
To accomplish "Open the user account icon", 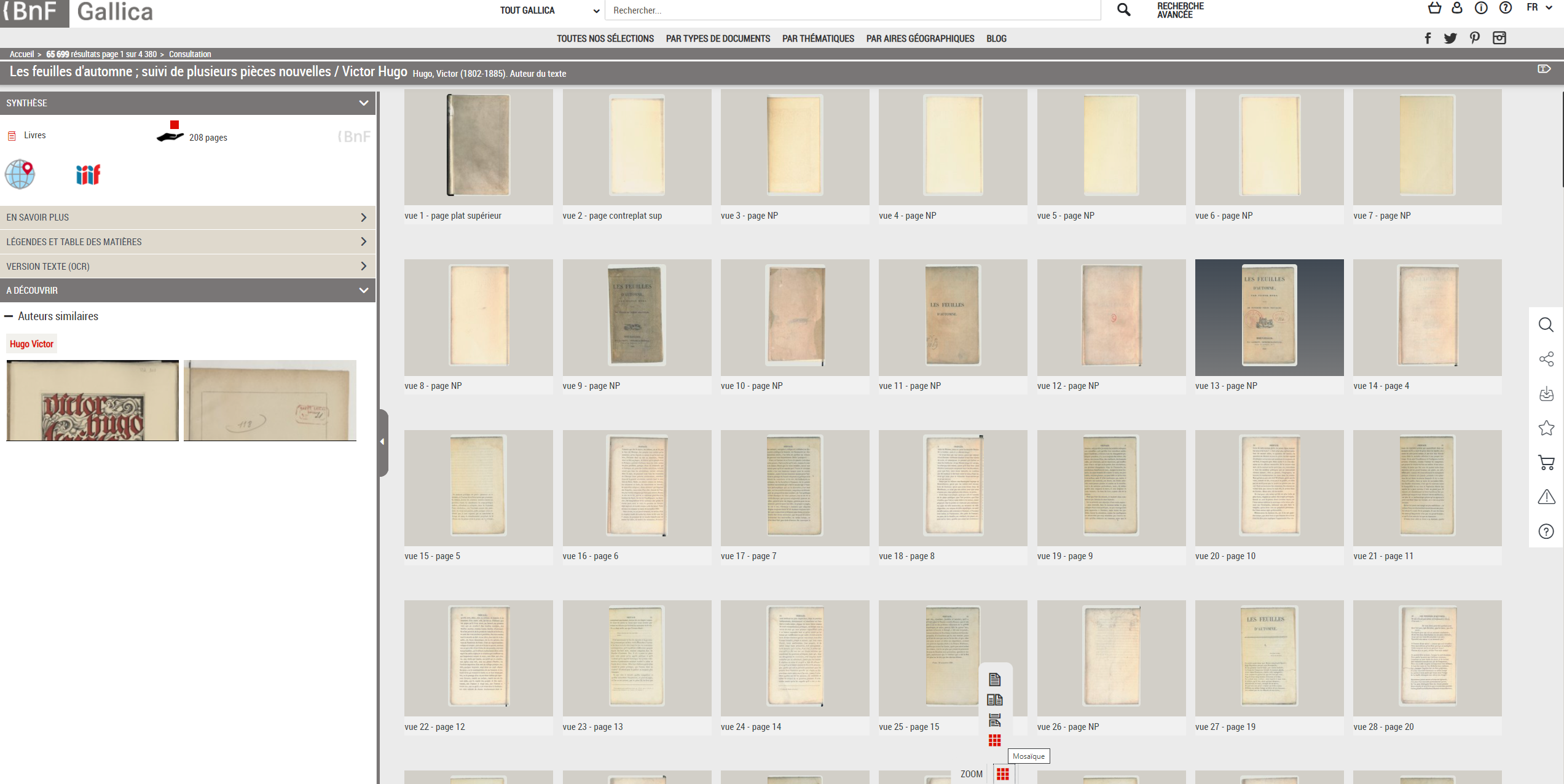I will (1457, 8).
